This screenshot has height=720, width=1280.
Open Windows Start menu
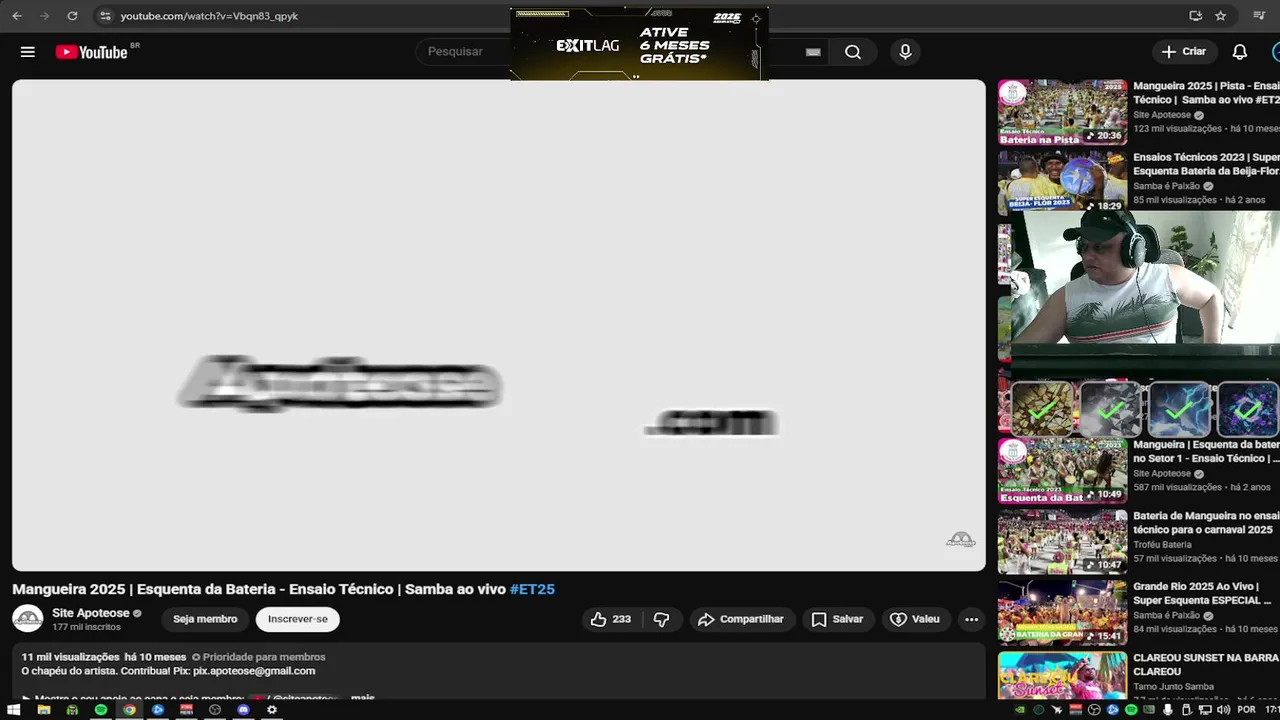click(x=14, y=710)
